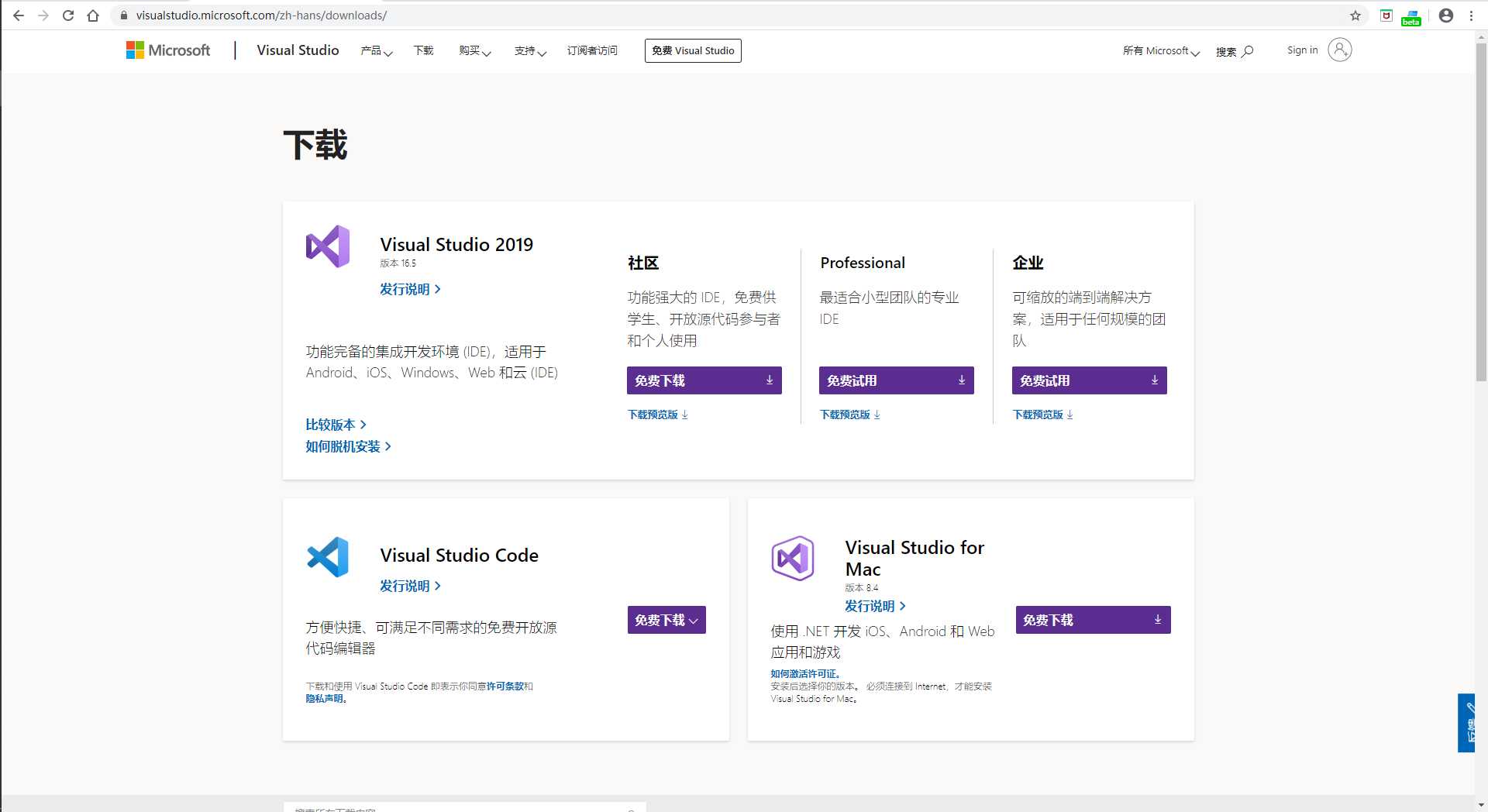Bookmark this page with the star icon
Screen dimensions: 1488x812
point(1355,15)
